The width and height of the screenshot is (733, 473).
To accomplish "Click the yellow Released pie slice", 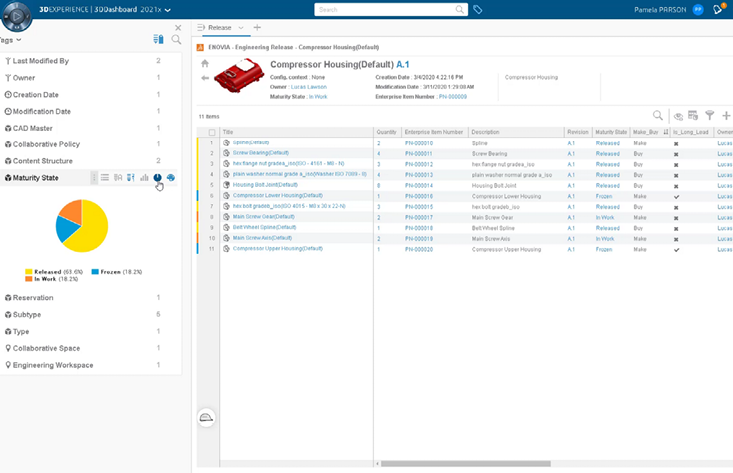I will click(91, 229).
